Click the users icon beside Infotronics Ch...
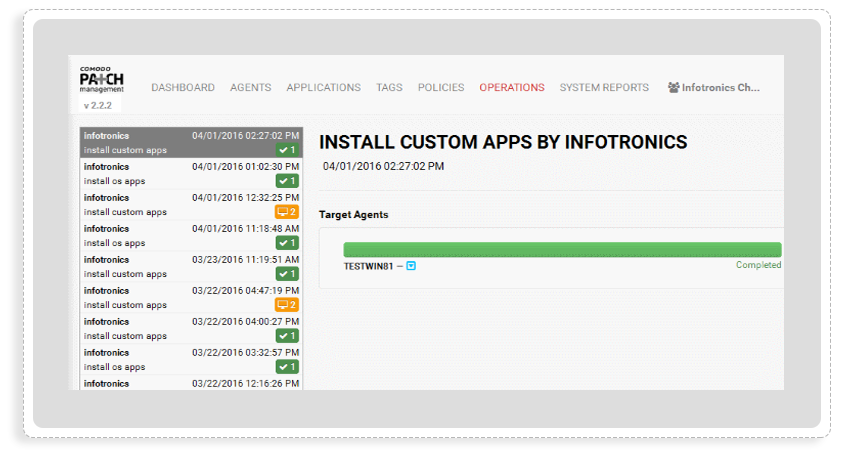The width and height of the screenshot is (850, 450). (x=673, y=87)
